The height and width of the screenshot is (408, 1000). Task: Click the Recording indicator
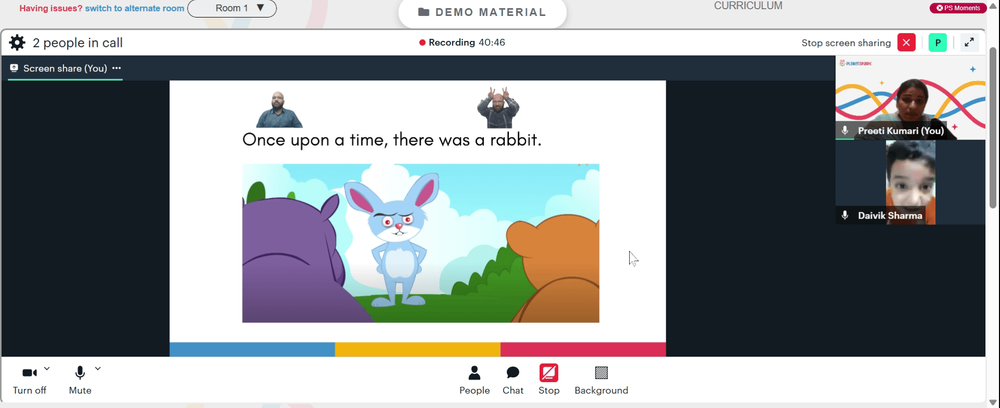click(x=462, y=43)
